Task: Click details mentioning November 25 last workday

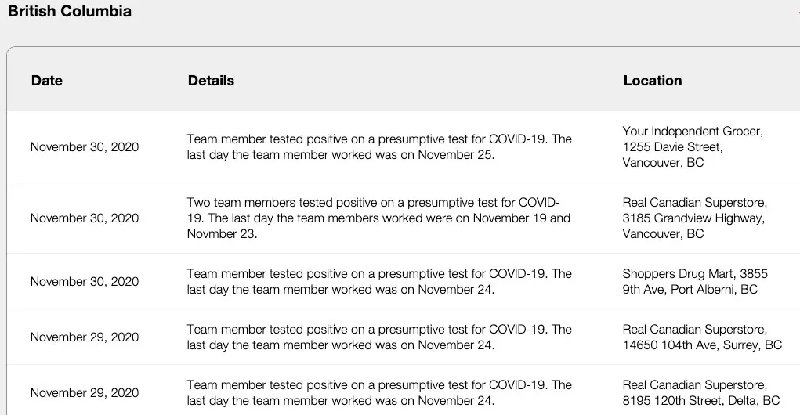Action: (x=379, y=147)
